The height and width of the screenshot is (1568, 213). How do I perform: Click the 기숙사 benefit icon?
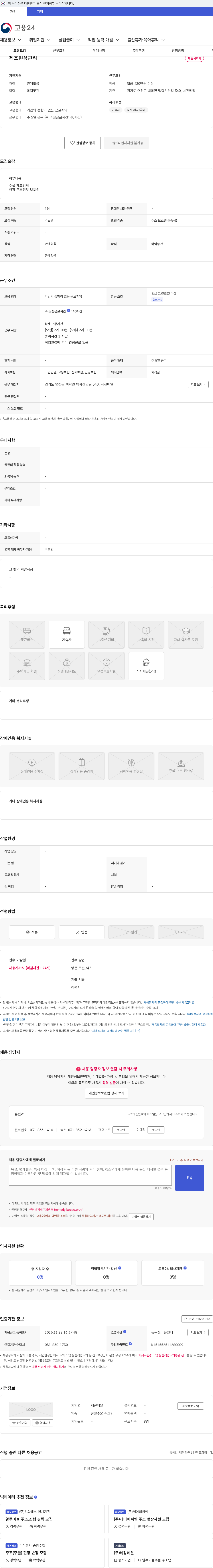67,635
